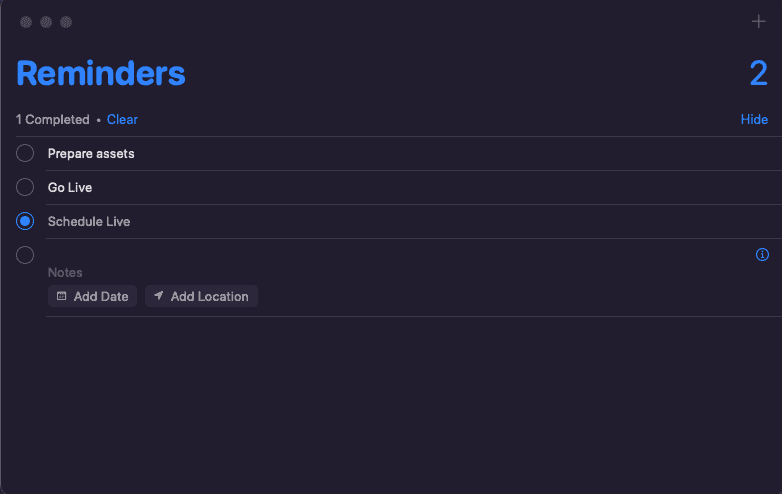Click the 1 Completed label
This screenshot has width=782, height=494.
(52, 119)
